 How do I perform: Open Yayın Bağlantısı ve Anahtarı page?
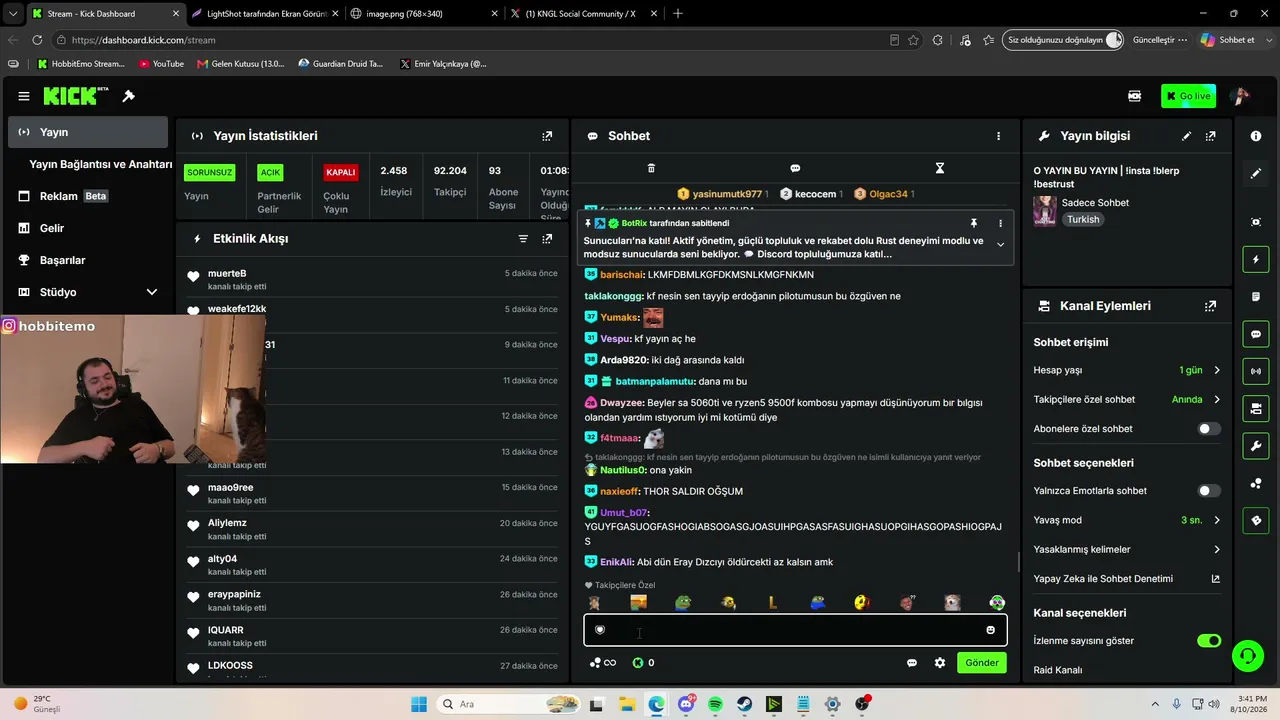coord(101,164)
